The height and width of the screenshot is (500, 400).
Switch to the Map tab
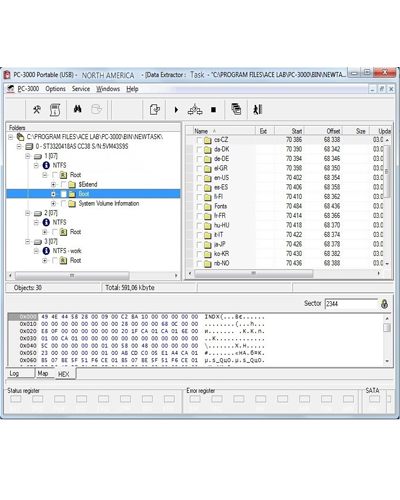[44, 373]
